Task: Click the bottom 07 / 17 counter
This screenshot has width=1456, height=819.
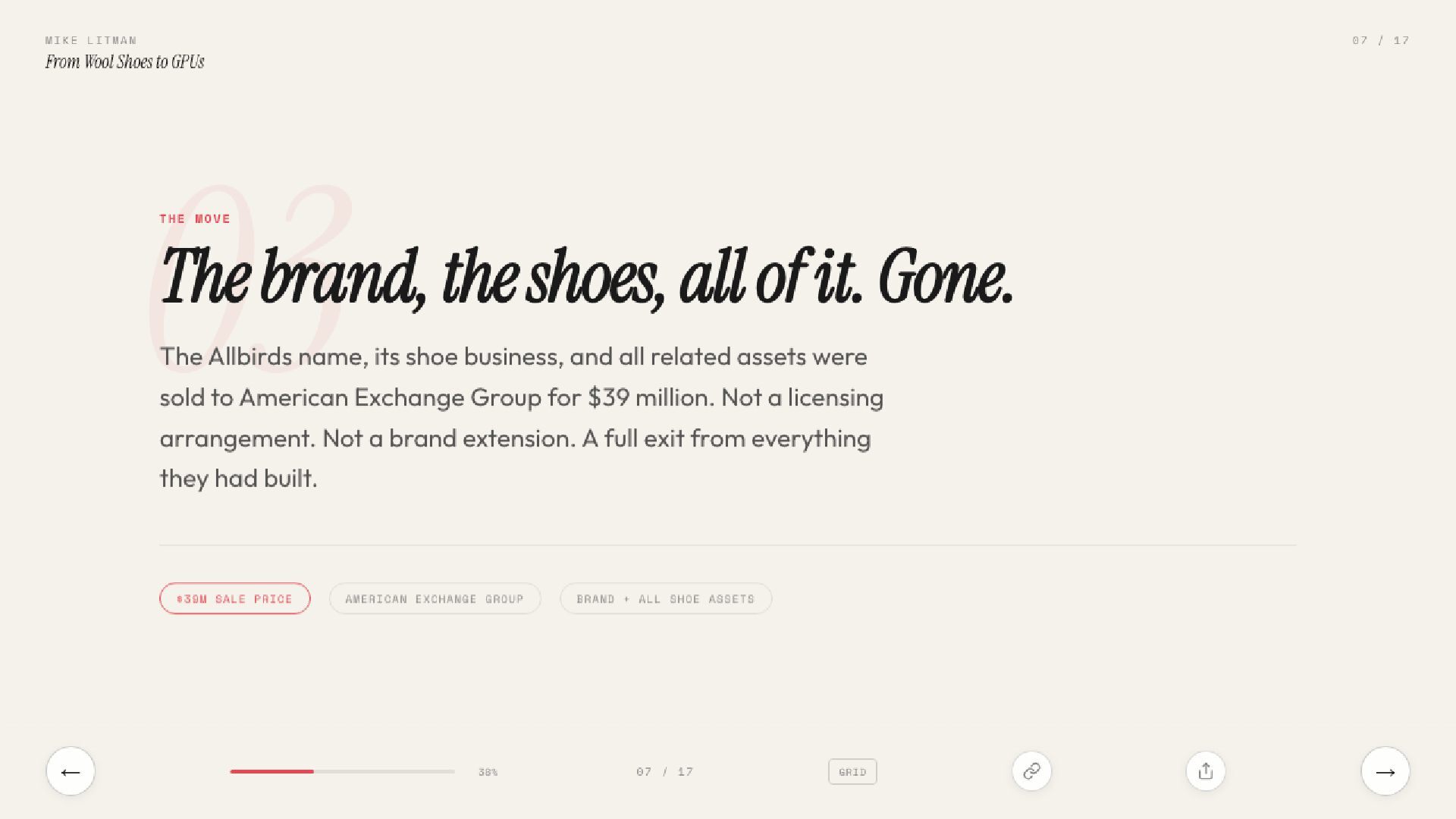Action: 664,772
